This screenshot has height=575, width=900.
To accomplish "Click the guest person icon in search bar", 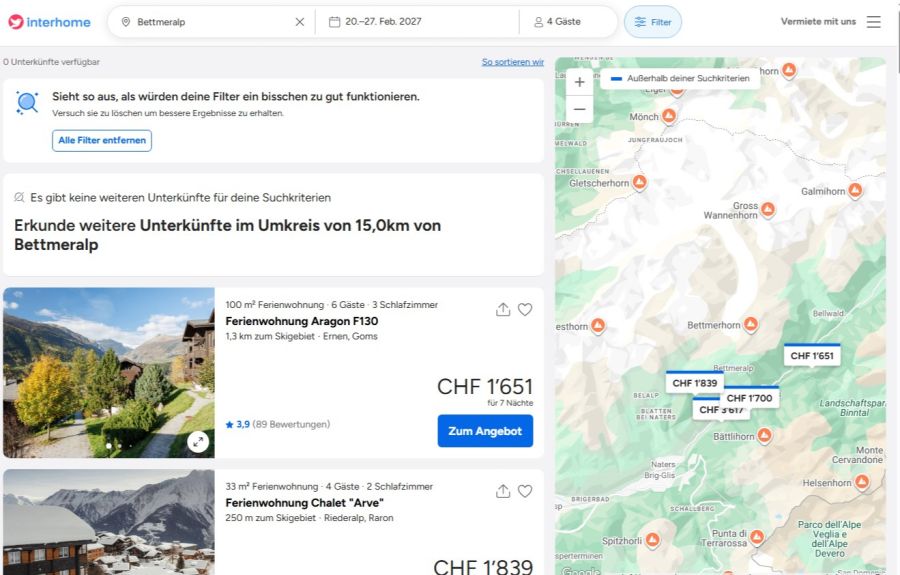I will click(538, 22).
